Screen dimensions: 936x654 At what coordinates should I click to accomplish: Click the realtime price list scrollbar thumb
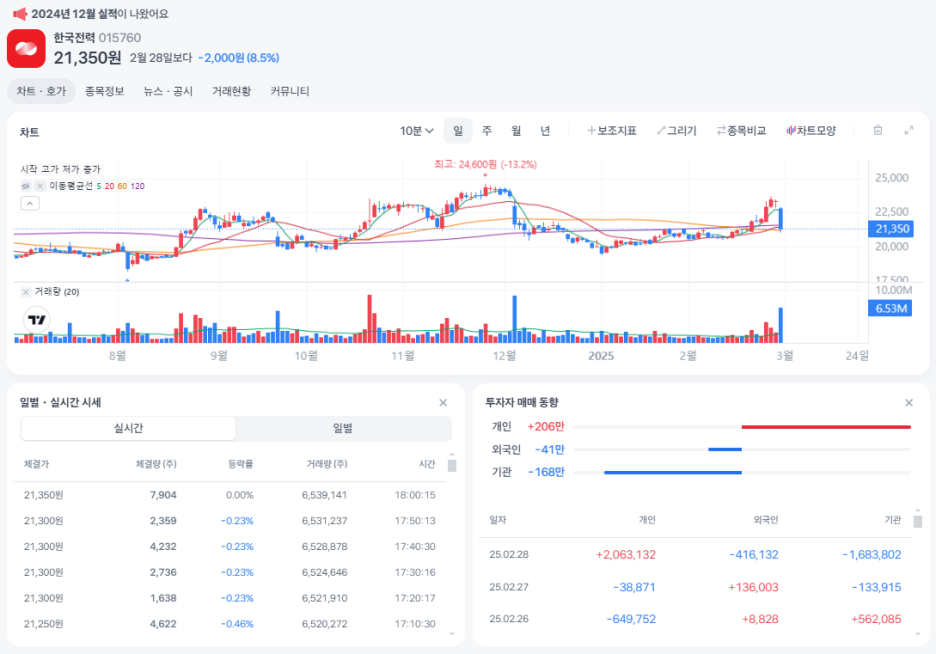point(452,465)
